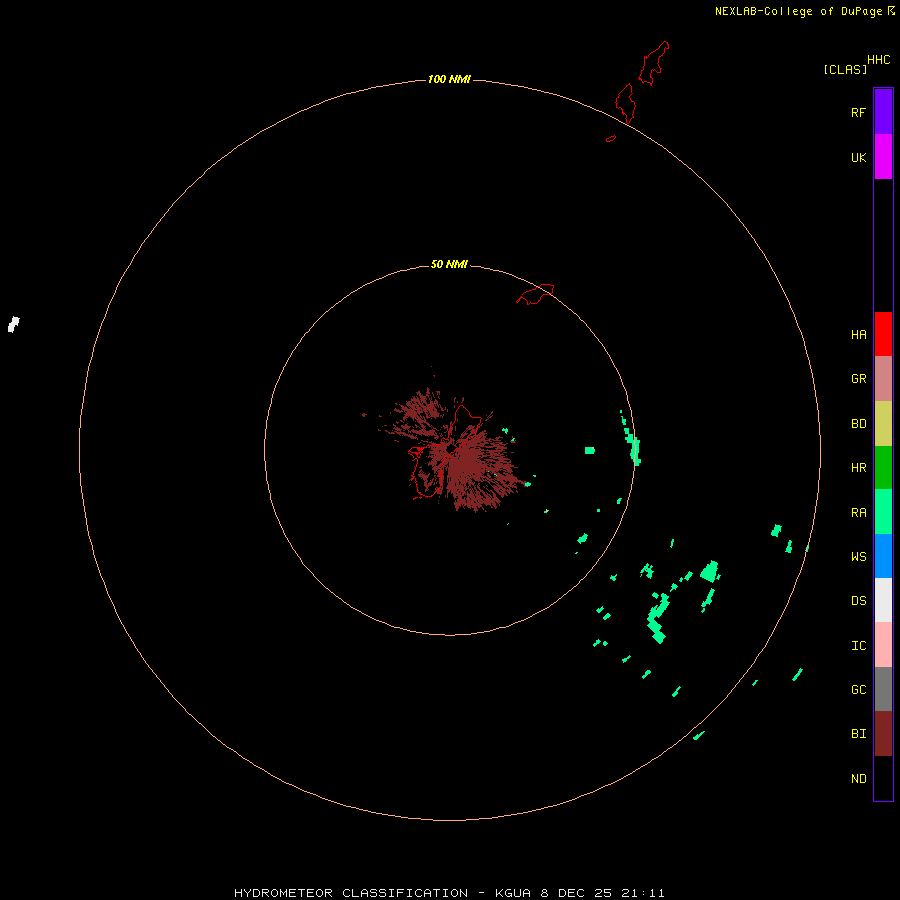
Task: Click the BD legend label
Action: click(x=858, y=424)
